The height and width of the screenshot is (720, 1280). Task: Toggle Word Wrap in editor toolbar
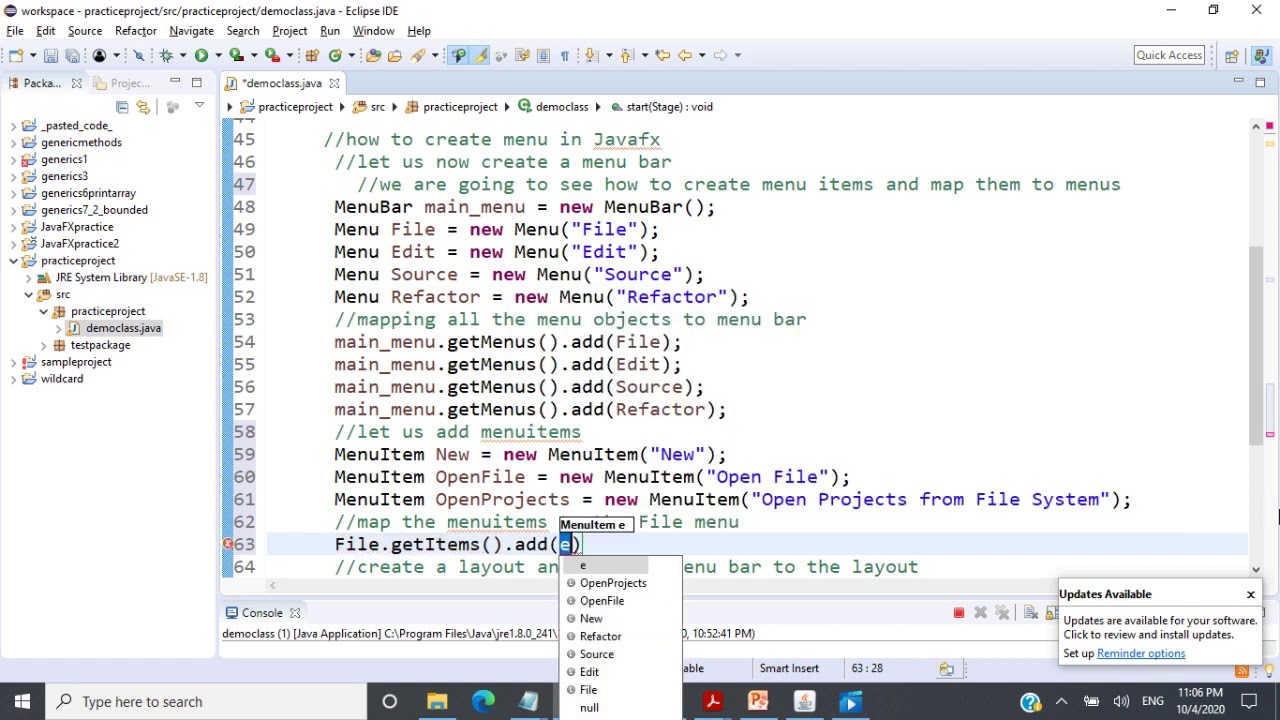point(521,55)
